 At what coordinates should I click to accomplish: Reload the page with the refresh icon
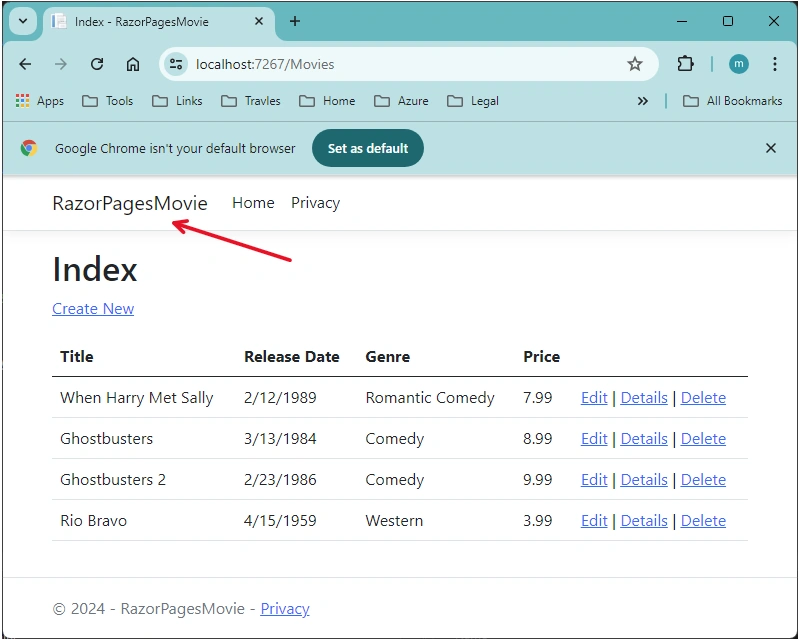(97, 64)
